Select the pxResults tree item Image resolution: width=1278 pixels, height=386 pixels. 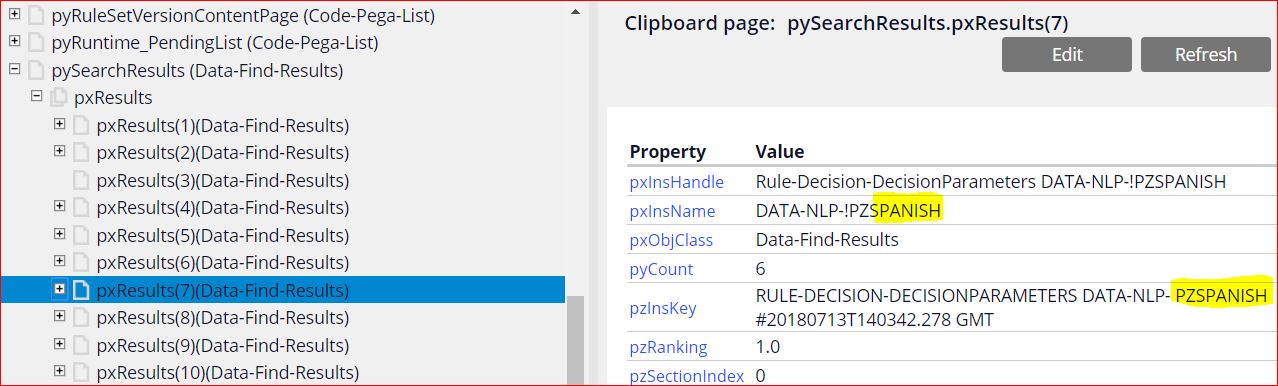point(113,98)
